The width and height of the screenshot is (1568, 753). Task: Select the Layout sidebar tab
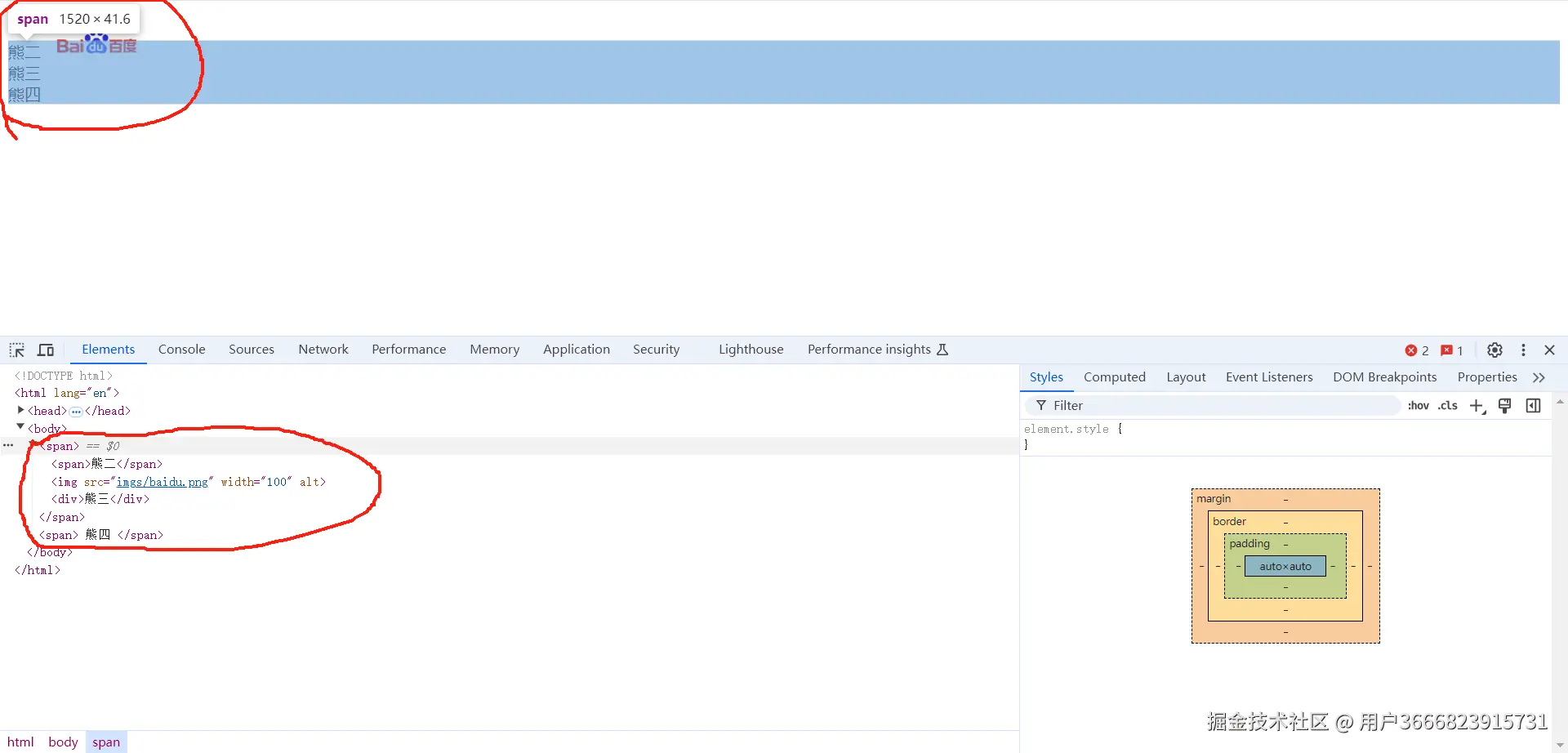(1186, 377)
